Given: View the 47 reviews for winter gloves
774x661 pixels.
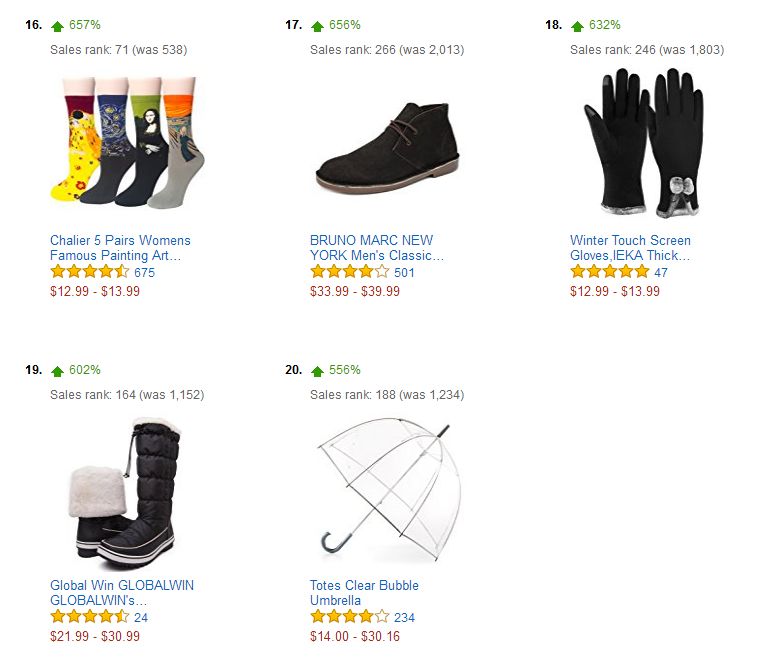Looking at the screenshot, I should tap(661, 272).
